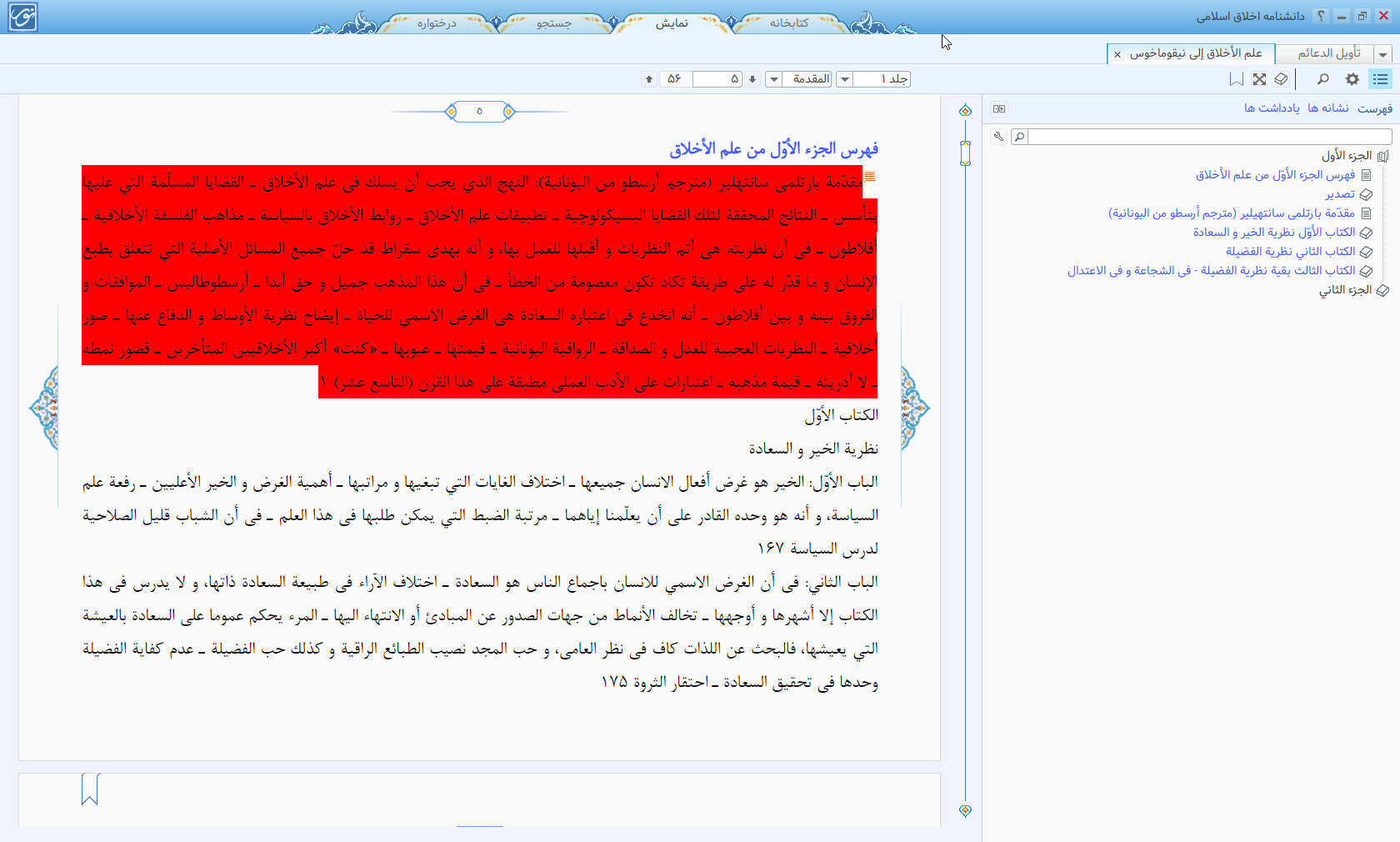
Task: Click the note icon beside the highlighted paragraph
Action: (x=870, y=177)
